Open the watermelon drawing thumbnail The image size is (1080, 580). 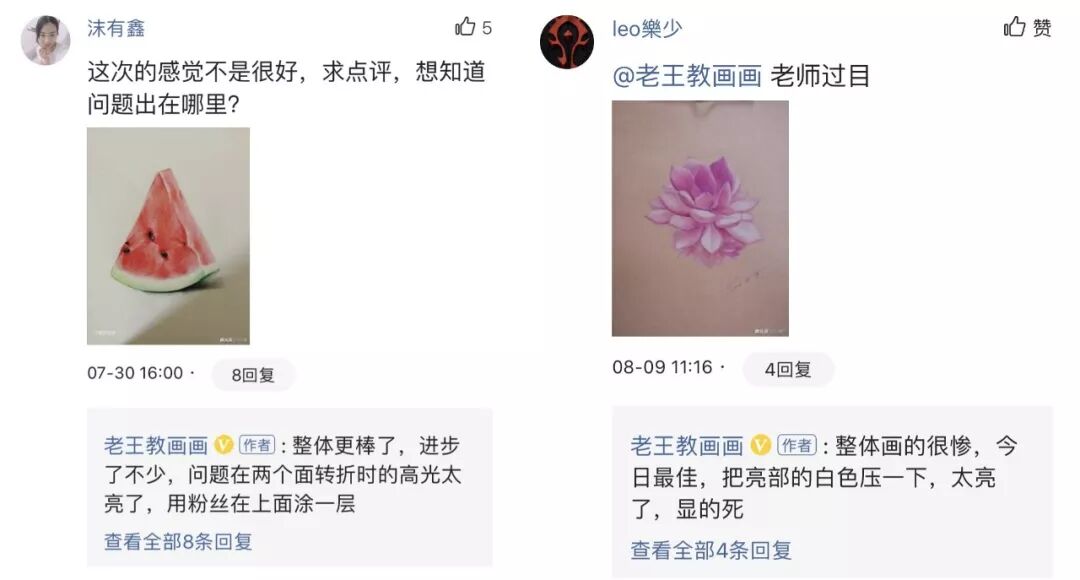[168, 236]
